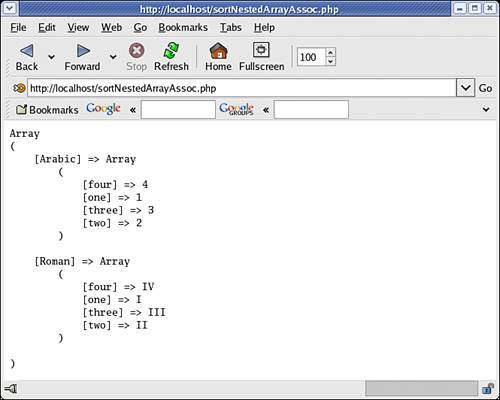Click the Forward arrow icon
Screen dimensions: 500x400
pos(83,51)
